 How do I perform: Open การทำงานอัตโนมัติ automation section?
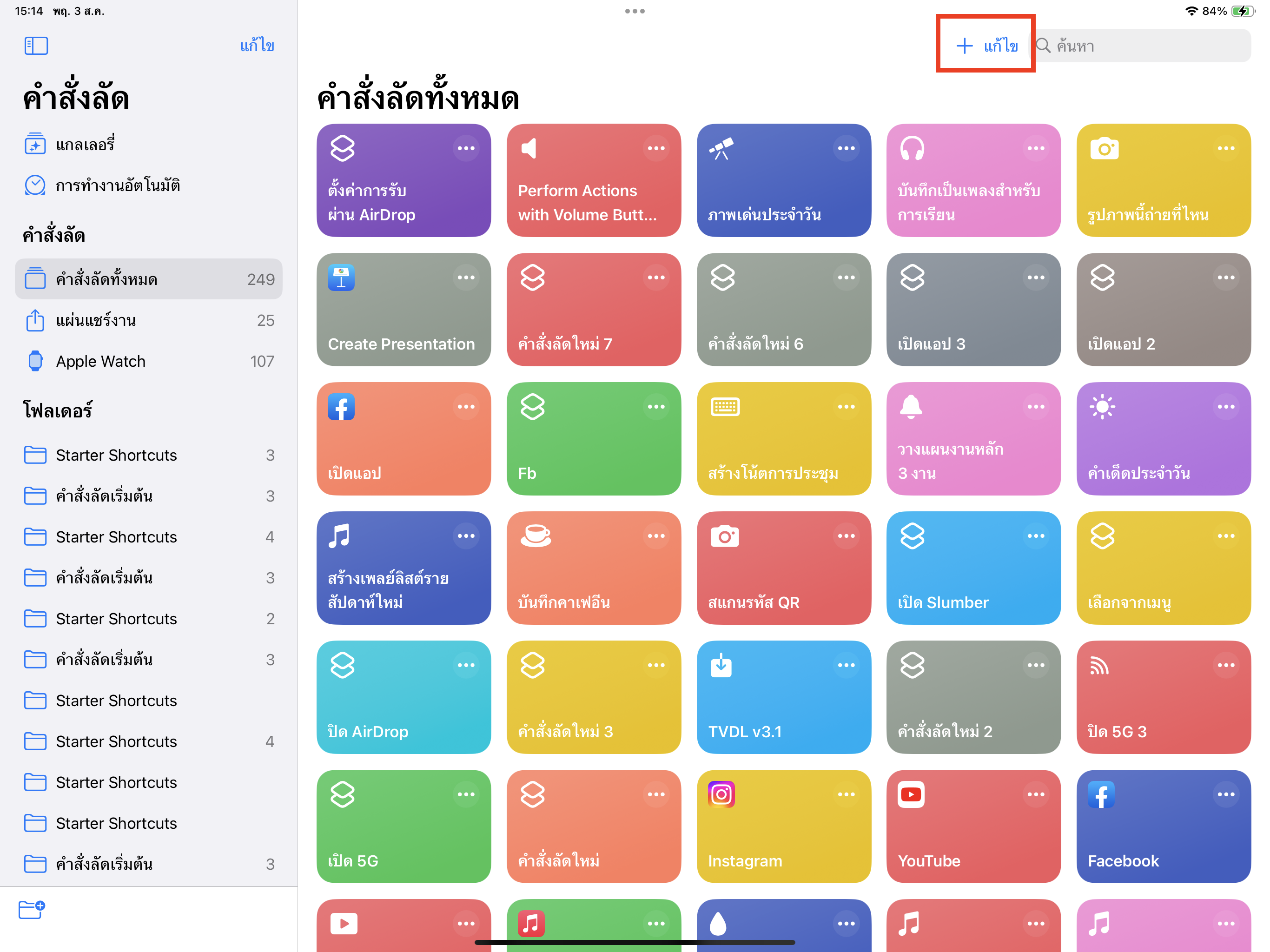tap(118, 185)
